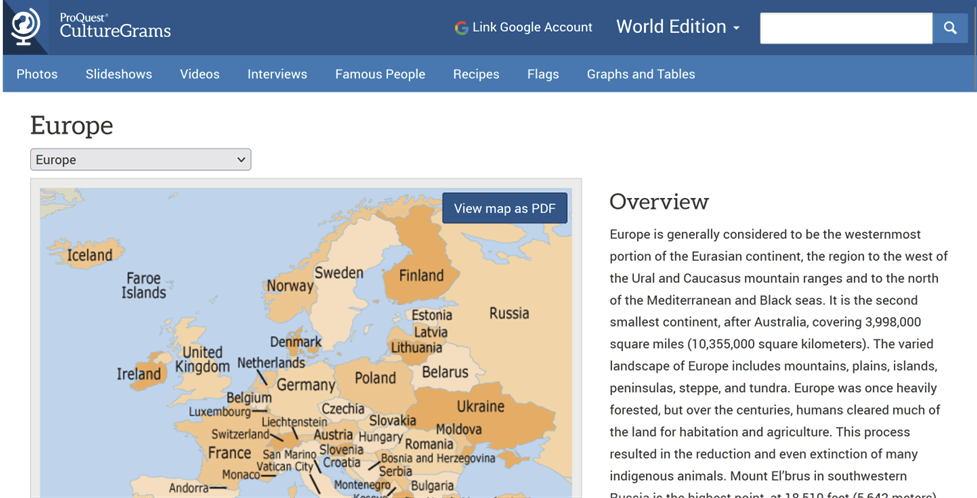Browse the Recipes section
977x498 pixels.
[476, 74]
